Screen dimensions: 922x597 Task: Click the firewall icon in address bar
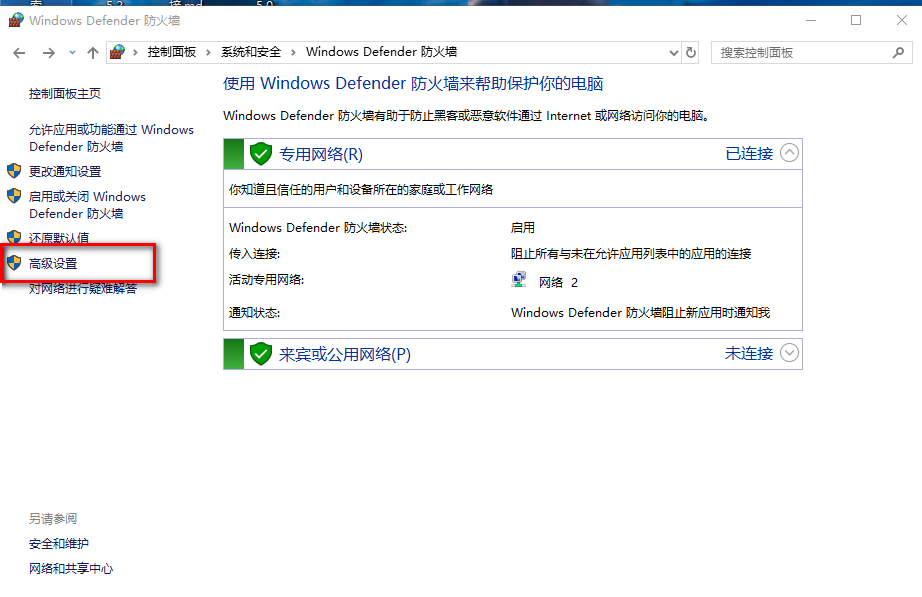pyautogui.click(x=119, y=52)
